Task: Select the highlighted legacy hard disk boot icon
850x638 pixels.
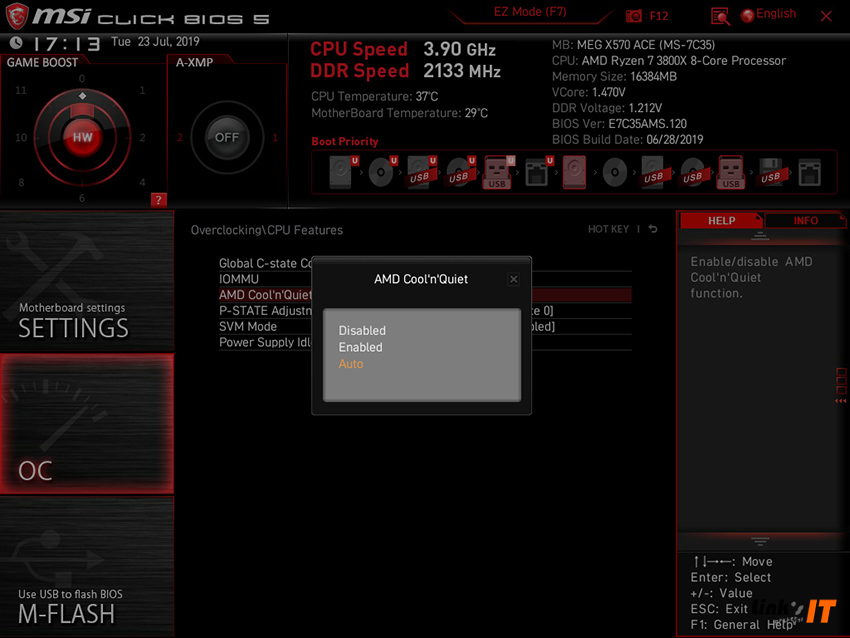Action: click(575, 172)
